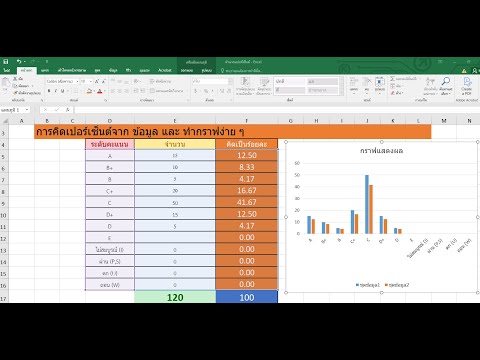Click the Undo arrow icon
This screenshot has height=360, width=480.
point(19,62)
